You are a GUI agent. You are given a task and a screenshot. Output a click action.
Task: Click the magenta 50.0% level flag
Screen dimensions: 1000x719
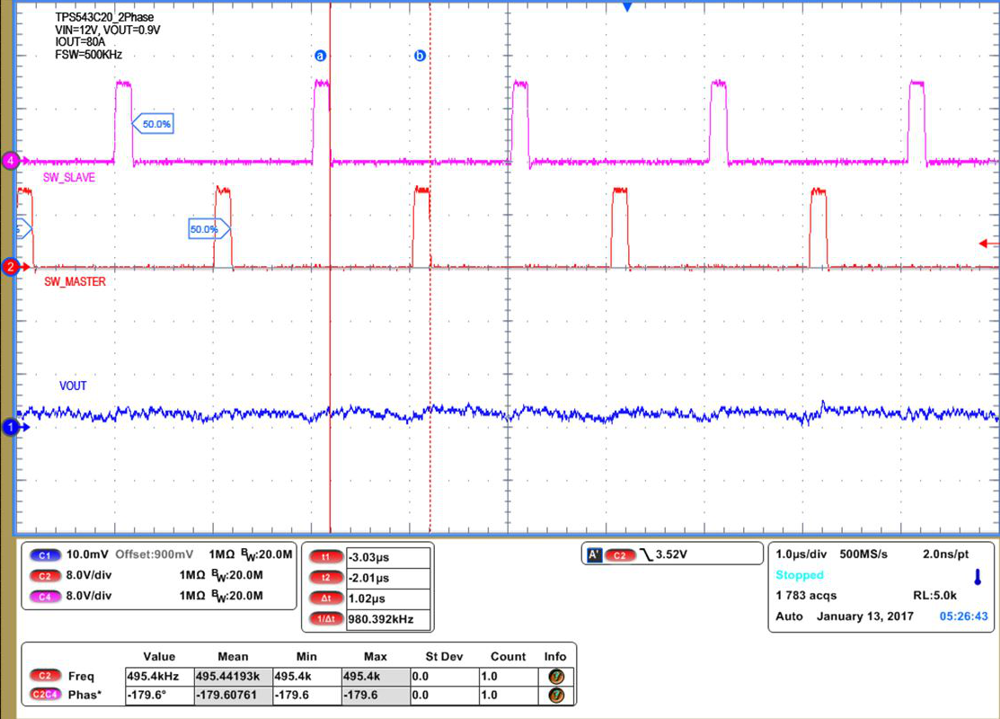tap(155, 122)
